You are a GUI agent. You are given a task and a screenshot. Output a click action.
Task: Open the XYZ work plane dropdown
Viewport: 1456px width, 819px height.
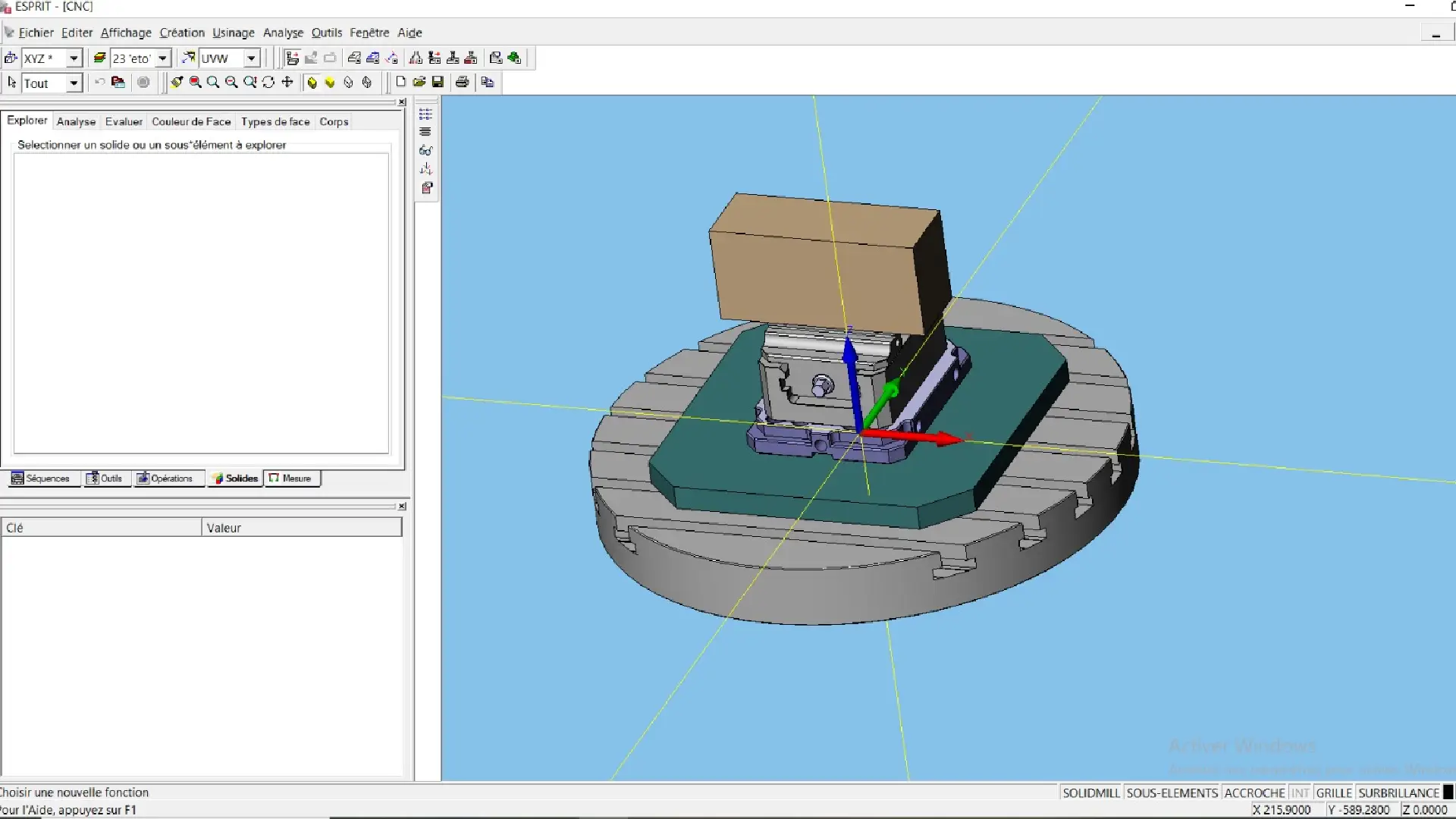(x=74, y=58)
